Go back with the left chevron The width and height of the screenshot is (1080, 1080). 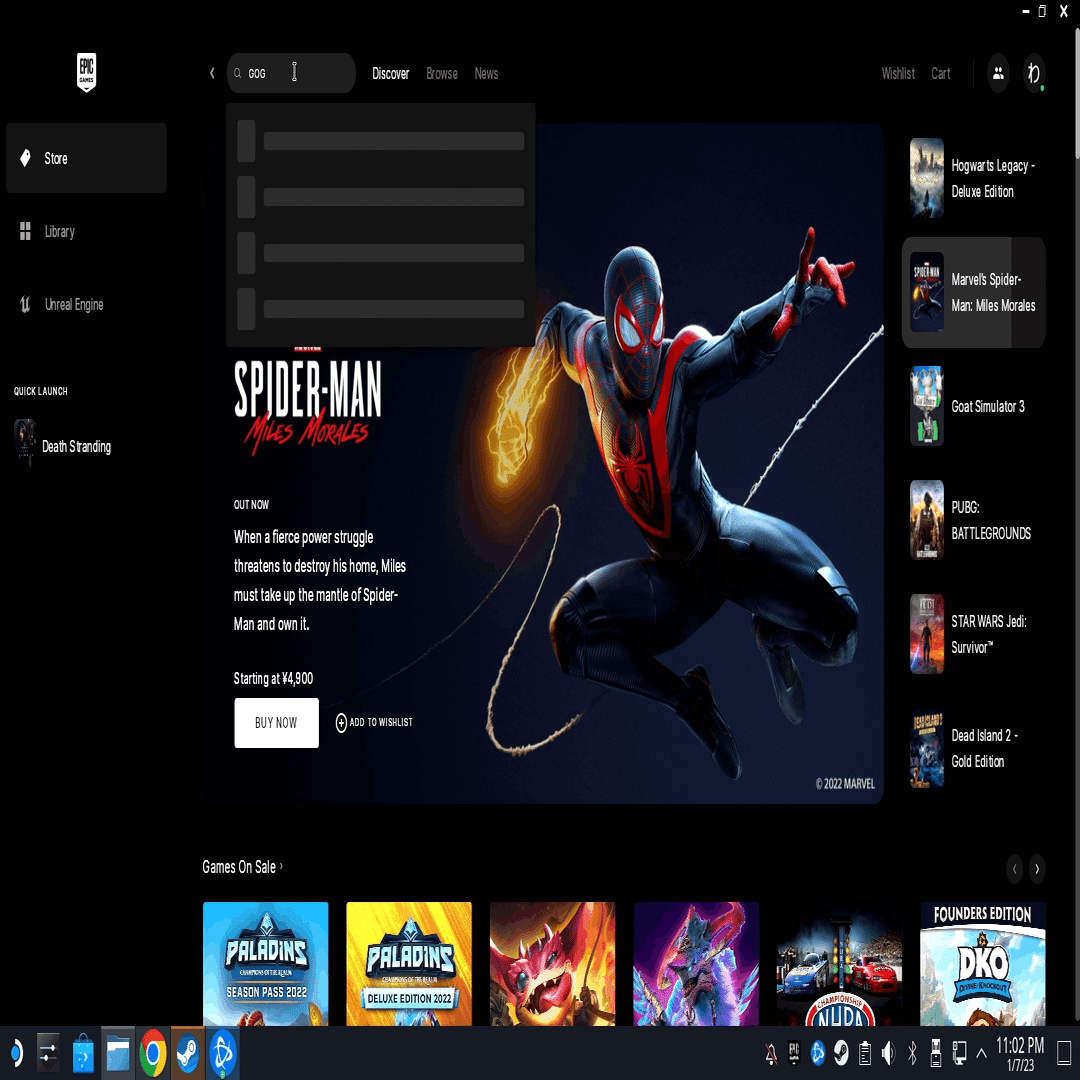tap(212, 73)
